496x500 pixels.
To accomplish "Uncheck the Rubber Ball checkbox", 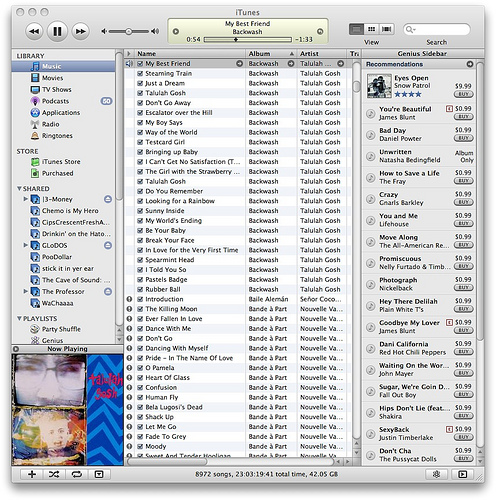I will tap(140, 289).
